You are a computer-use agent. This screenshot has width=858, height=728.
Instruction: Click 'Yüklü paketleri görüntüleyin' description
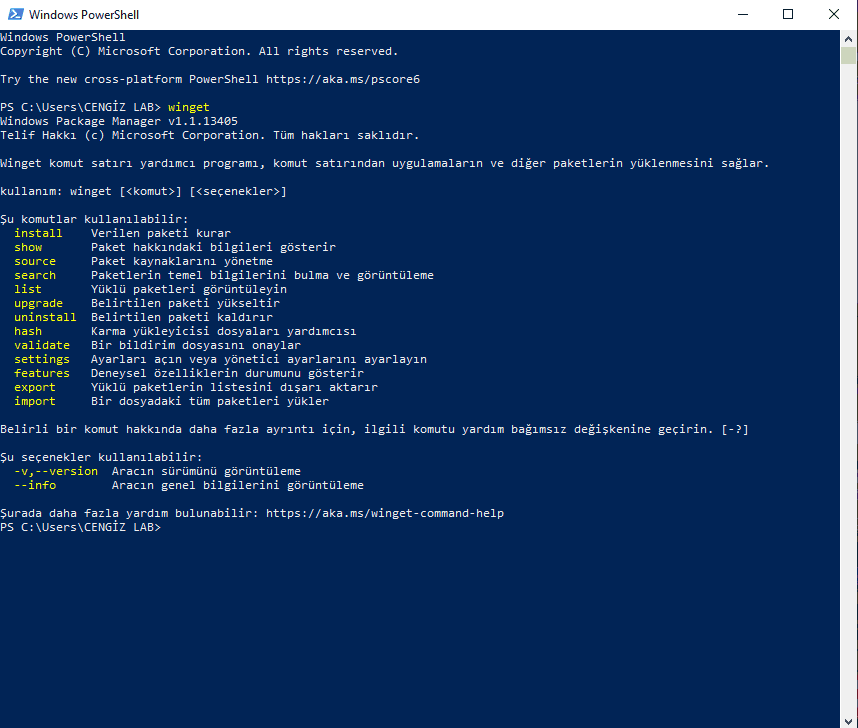click(189, 290)
